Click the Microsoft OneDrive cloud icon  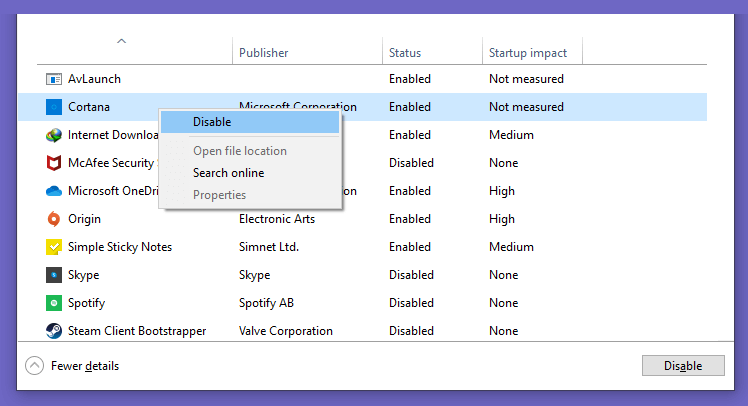click(54, 191)
